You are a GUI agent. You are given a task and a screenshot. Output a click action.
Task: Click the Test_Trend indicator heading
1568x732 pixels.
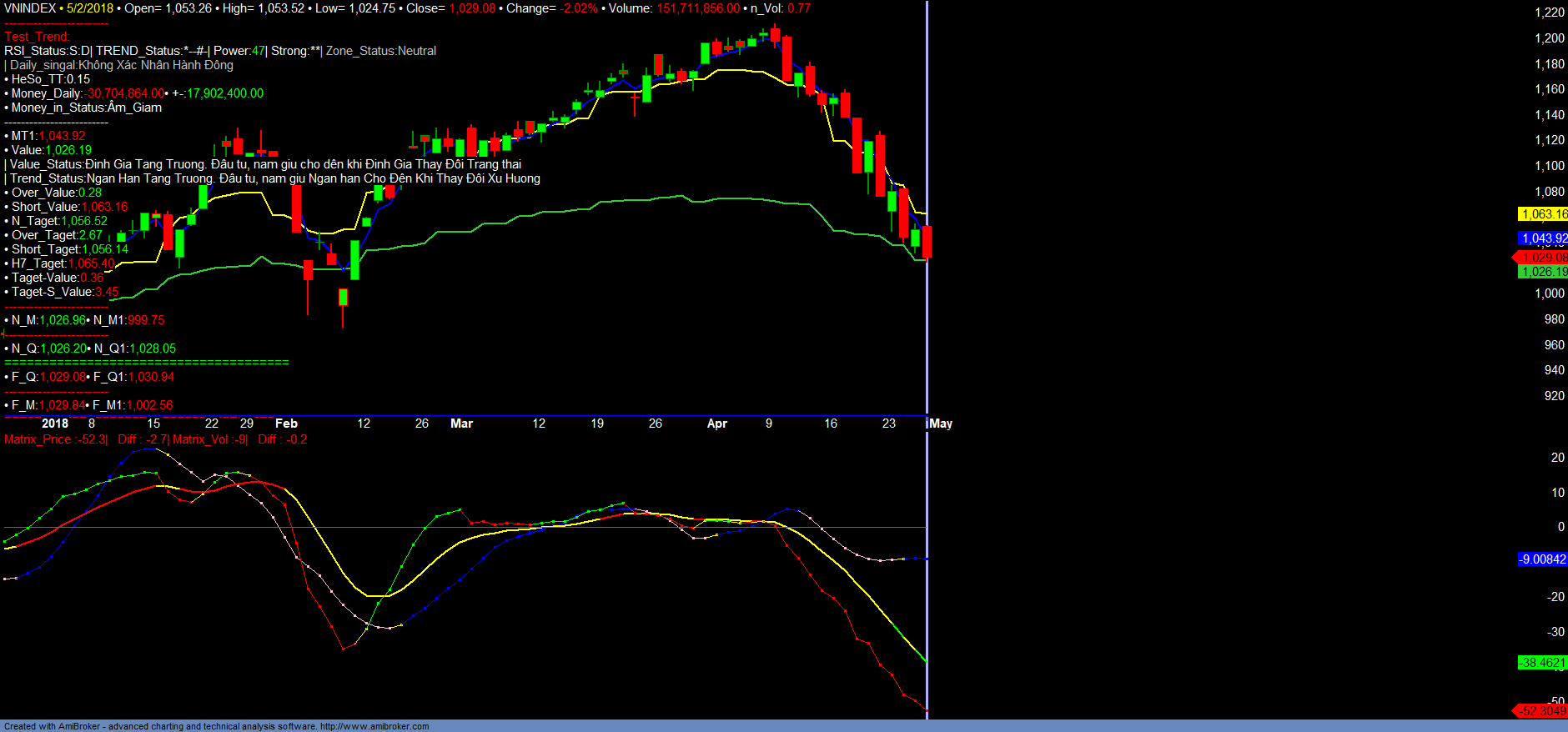click(37, 37)
